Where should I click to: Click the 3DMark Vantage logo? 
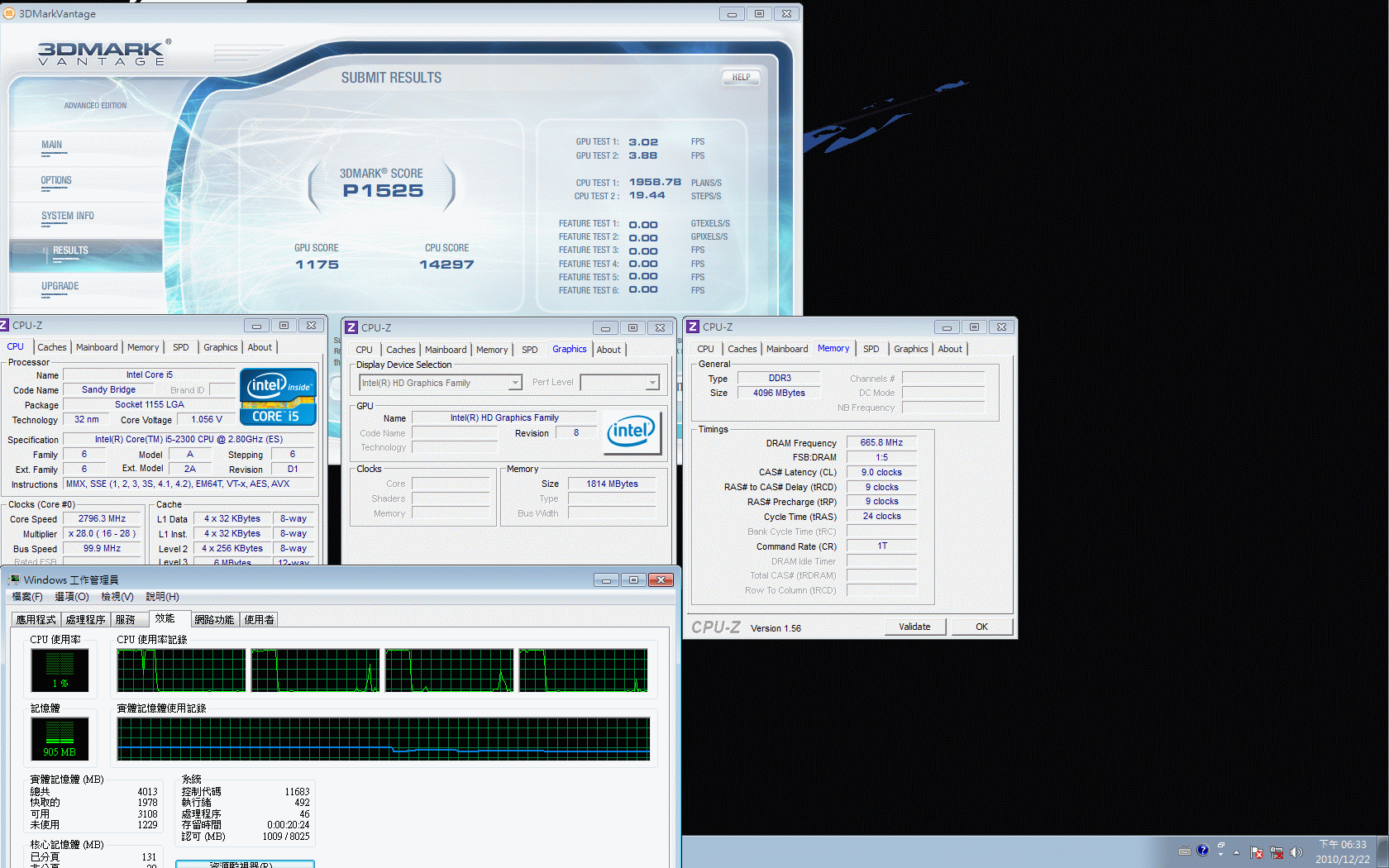pos(104,53)
